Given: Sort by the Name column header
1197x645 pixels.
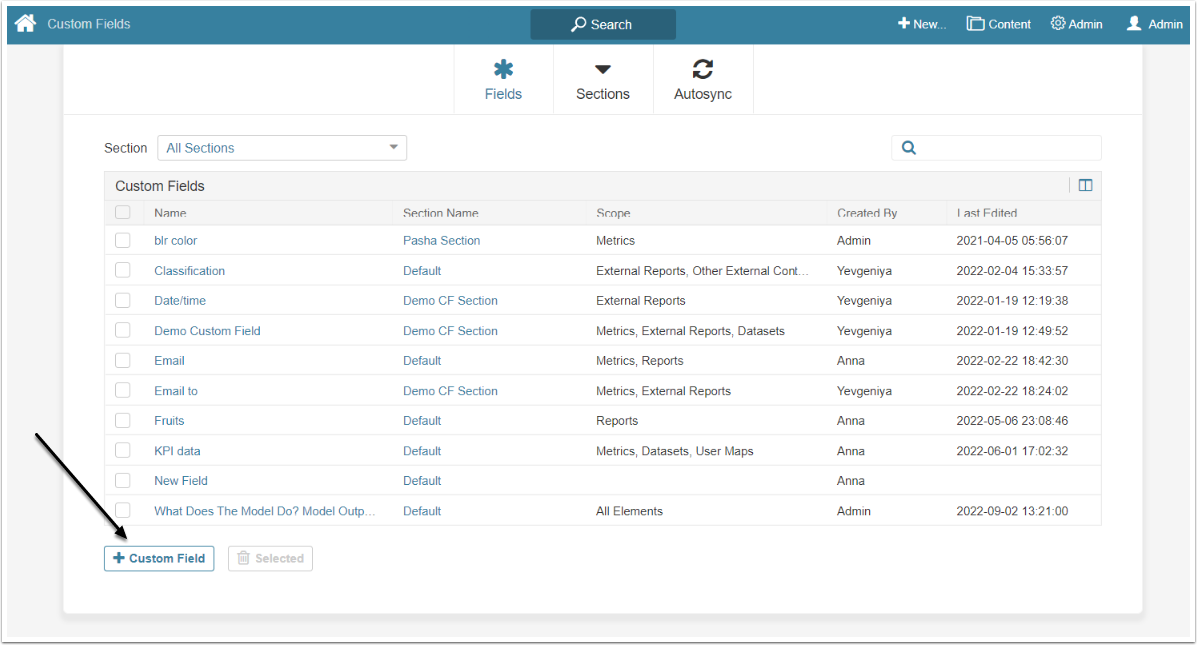Looking at the screenshot, I should [x=170, y=213].
